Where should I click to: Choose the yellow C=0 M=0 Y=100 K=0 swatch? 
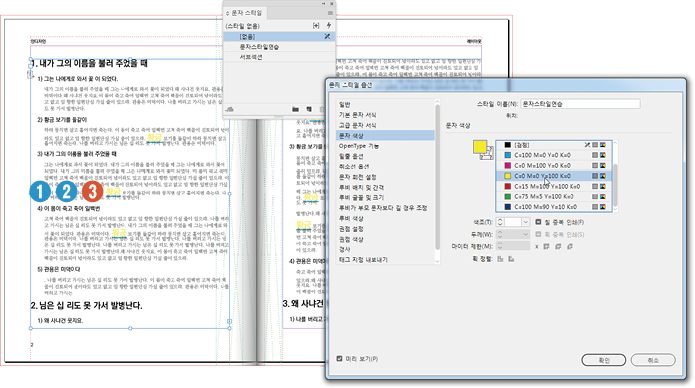point(553,176)
